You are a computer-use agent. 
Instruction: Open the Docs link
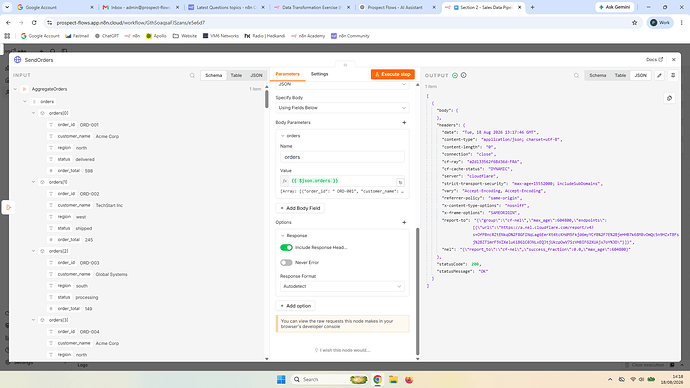(x=654, y=59)
